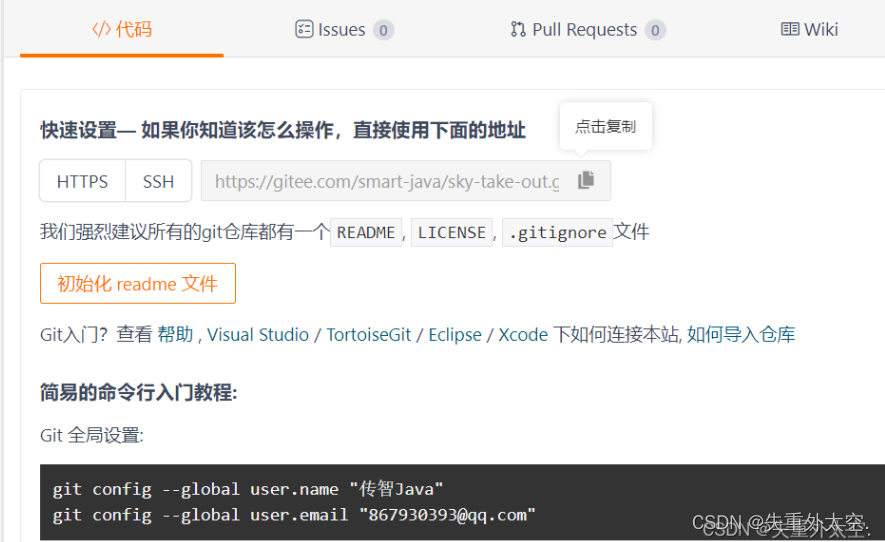Click the README code label
The image size is (885, 542).
point(366,233)
